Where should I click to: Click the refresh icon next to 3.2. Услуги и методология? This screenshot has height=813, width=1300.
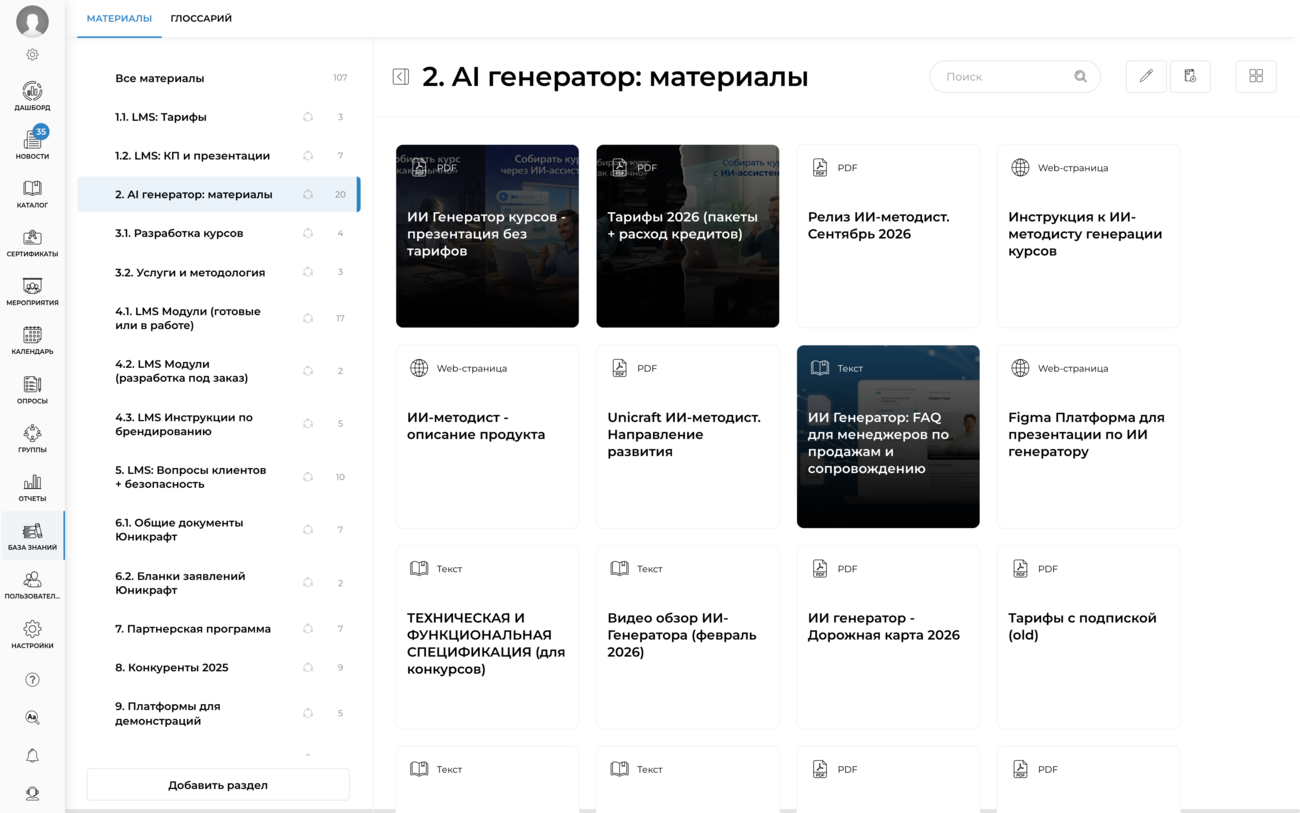pos(308,272)
